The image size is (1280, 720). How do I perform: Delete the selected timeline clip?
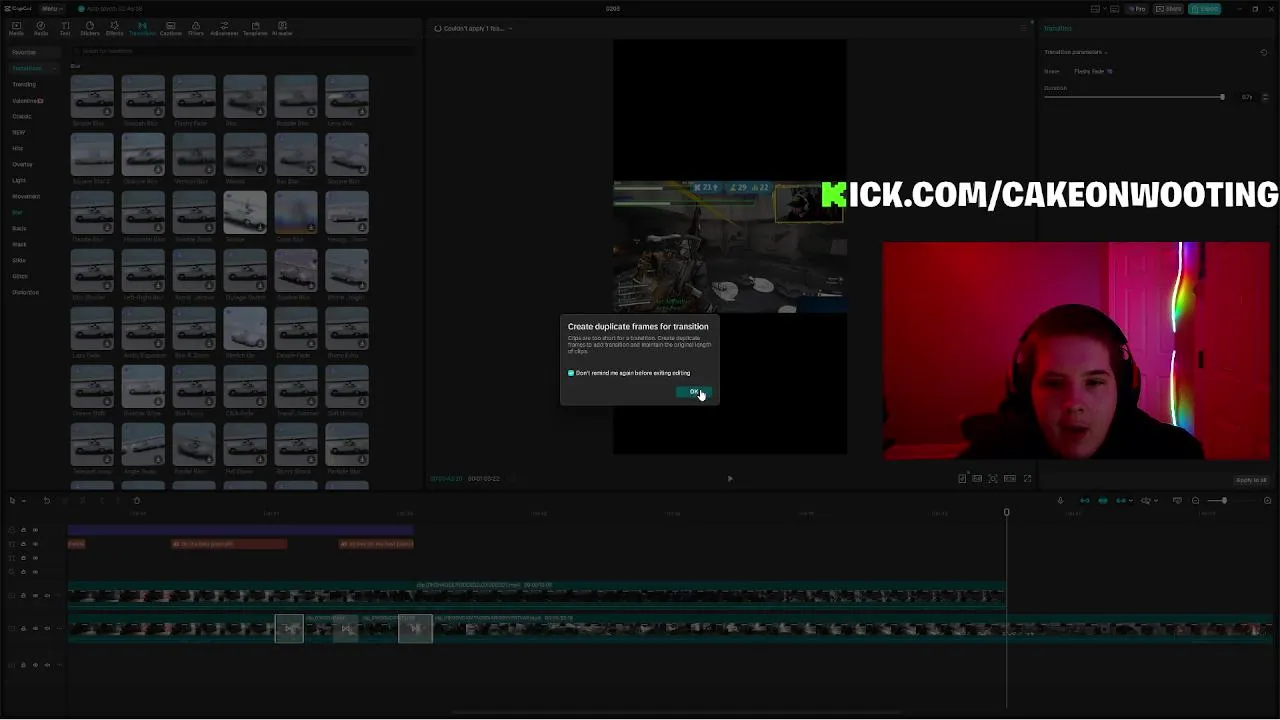136,500
